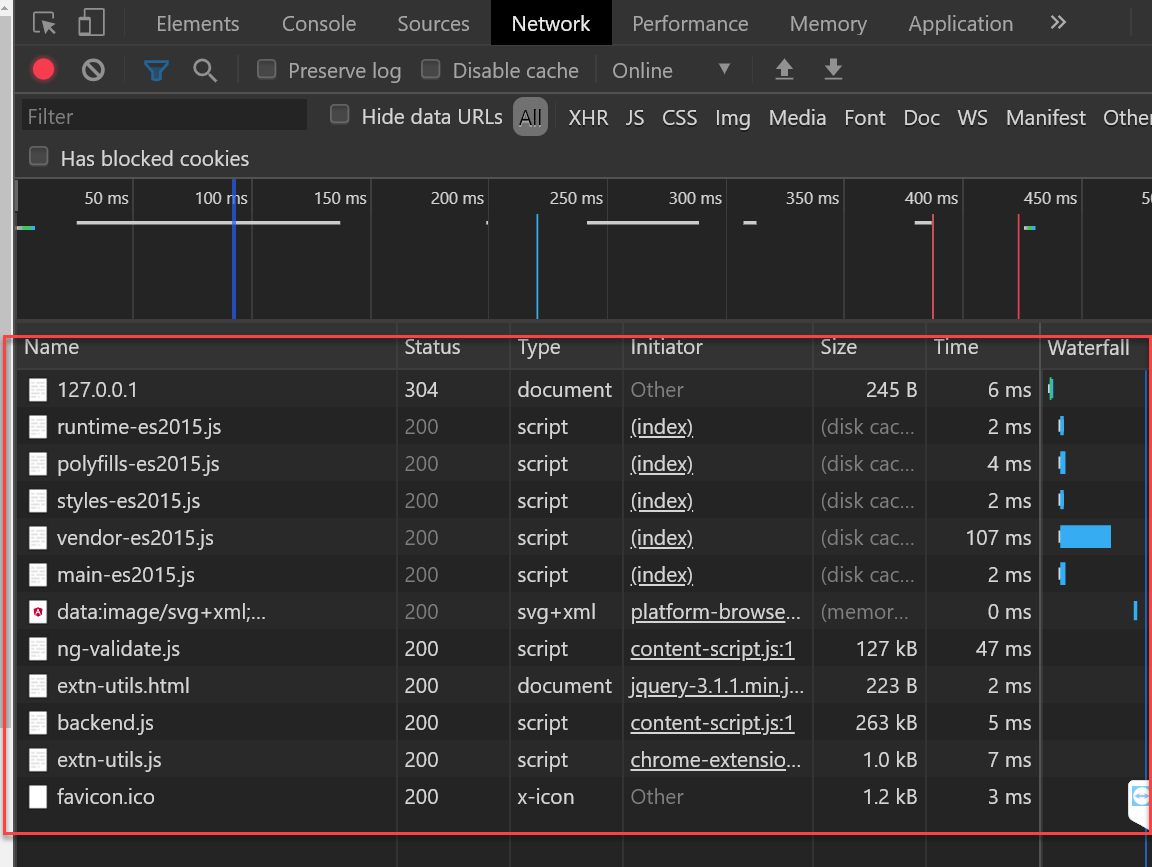
Task: Switch to the Console tab
Action: [319, 24]
